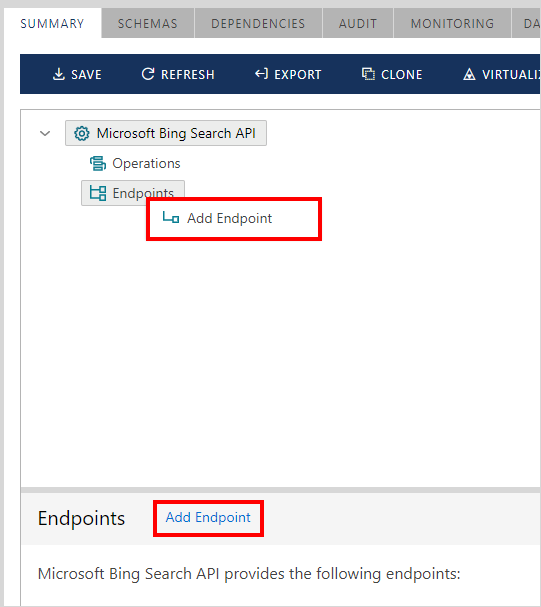Collapse the Microsoft Bing Search API tree
The width and height of the screenshot is (541, 607).
point(45,134)
